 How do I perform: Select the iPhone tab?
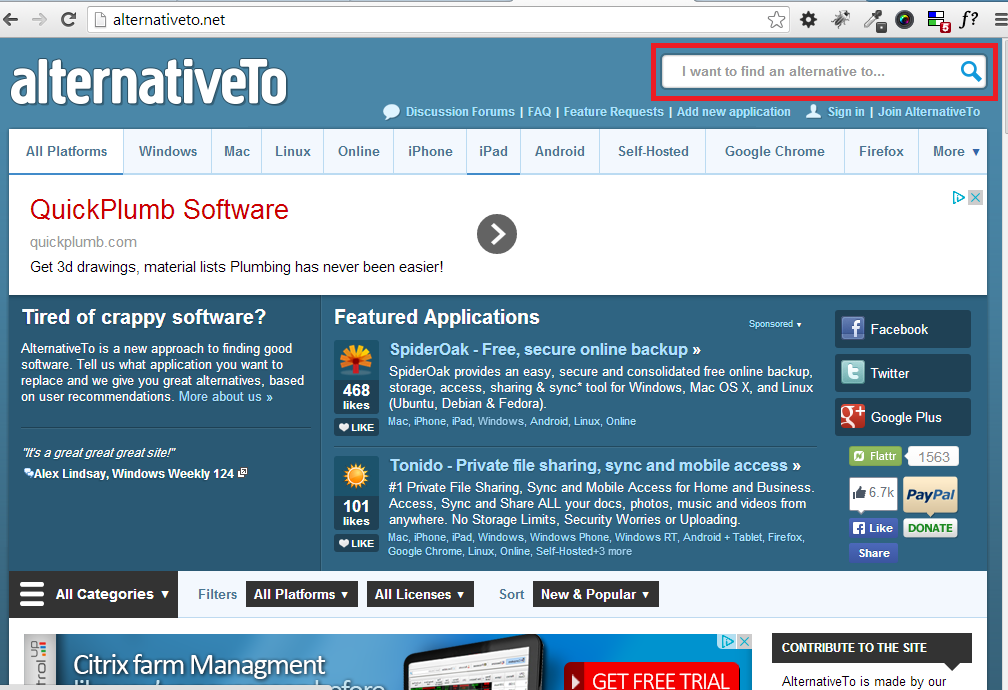coord(430,152)
